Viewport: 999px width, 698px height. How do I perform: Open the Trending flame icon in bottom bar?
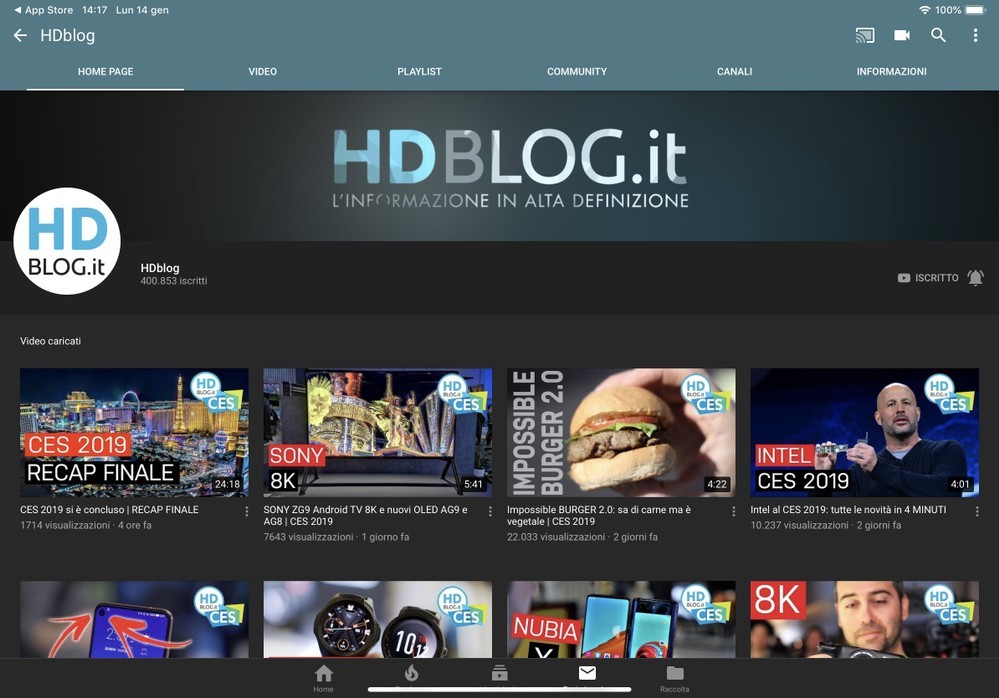click(412, 674)
